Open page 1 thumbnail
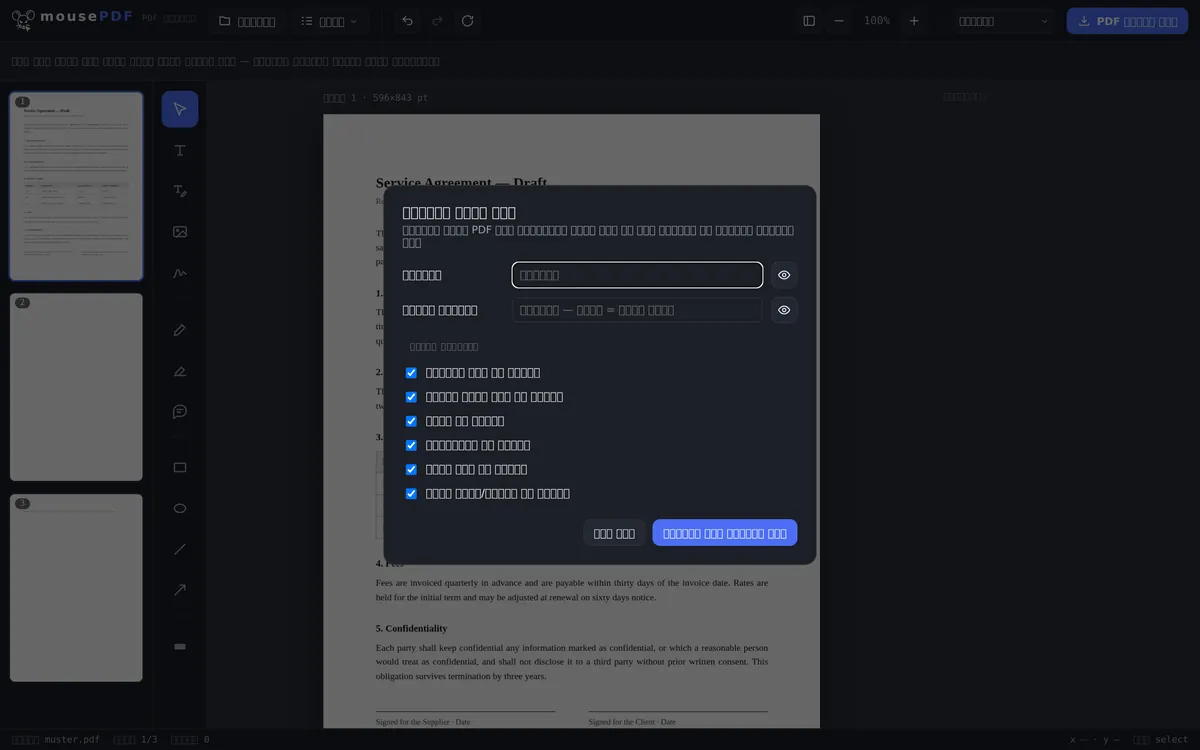 click(76, 186)
